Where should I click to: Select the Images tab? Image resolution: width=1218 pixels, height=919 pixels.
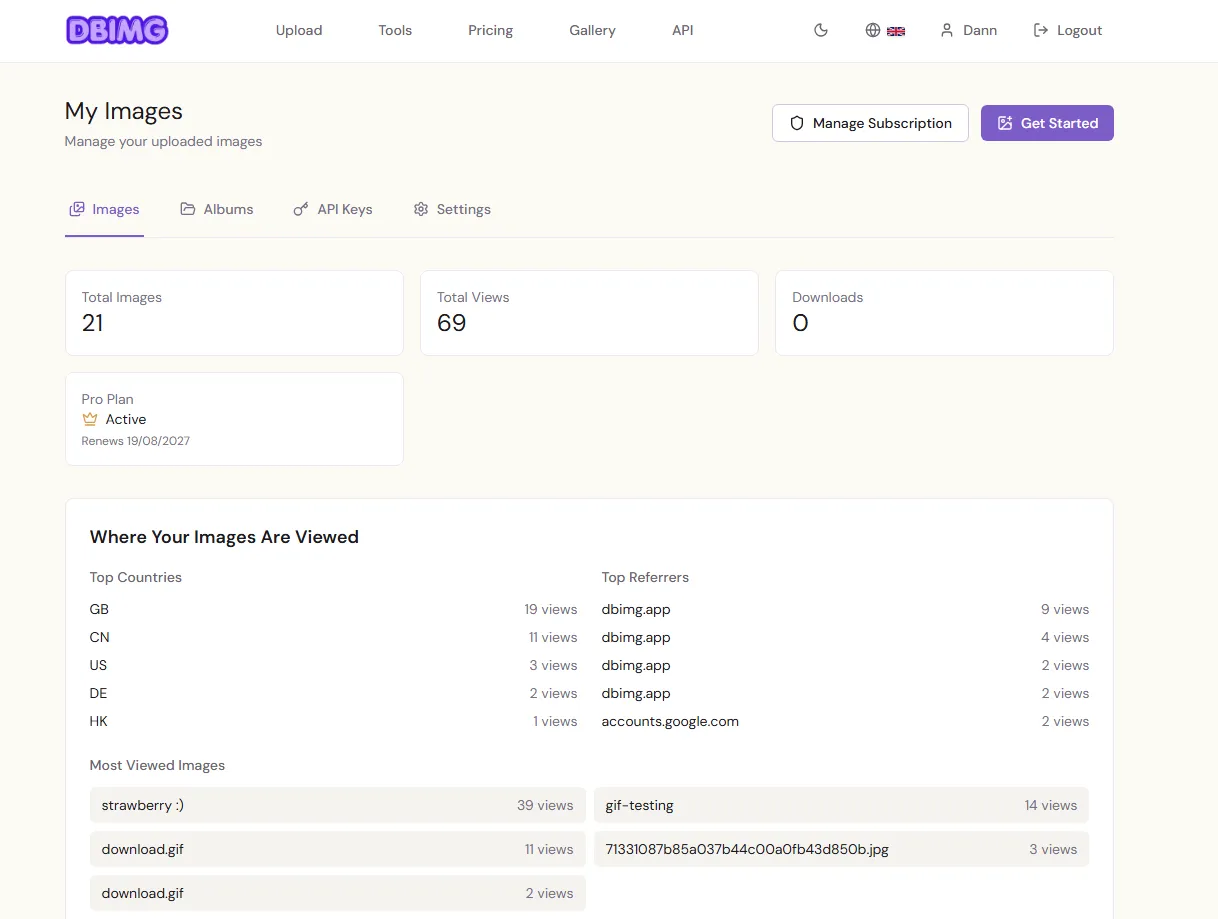[104, 209]
